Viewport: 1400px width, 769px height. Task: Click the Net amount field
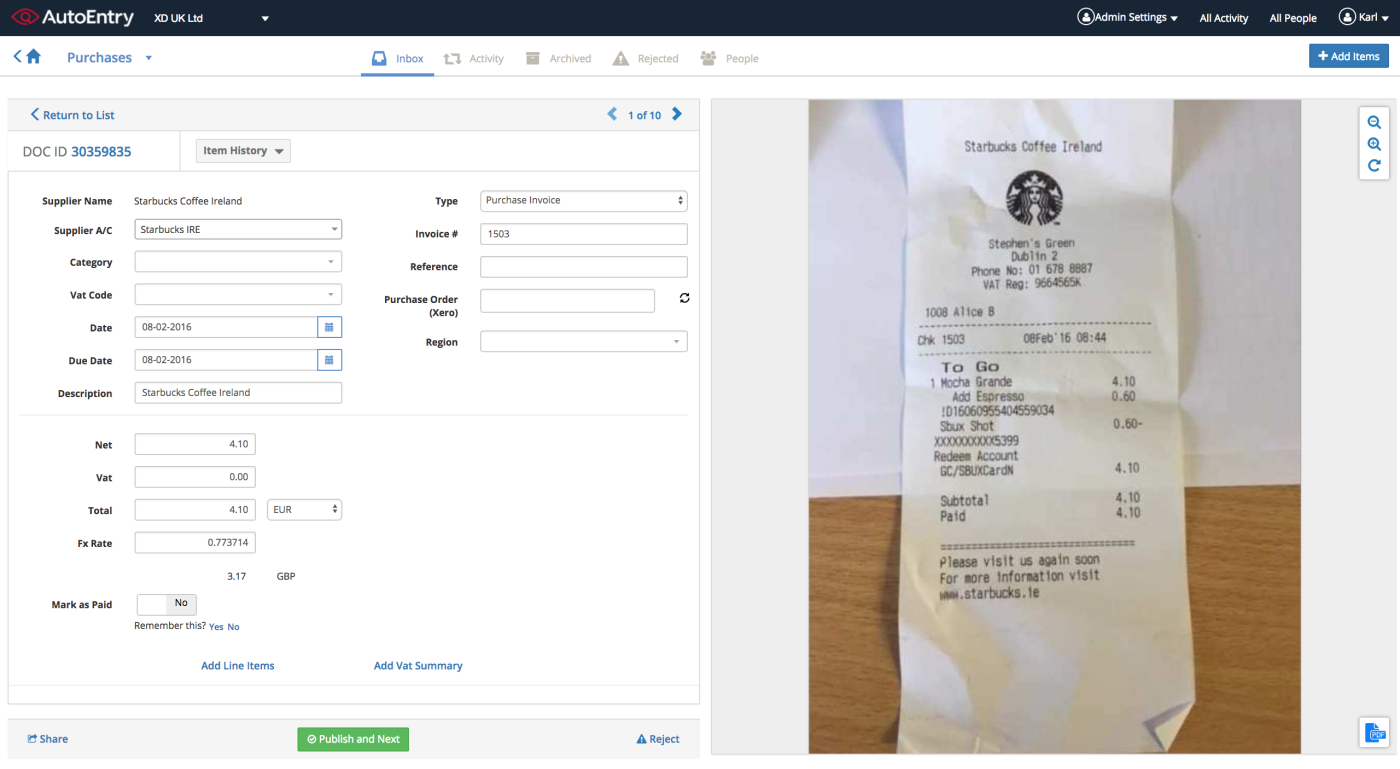click(x=195, y=444)
